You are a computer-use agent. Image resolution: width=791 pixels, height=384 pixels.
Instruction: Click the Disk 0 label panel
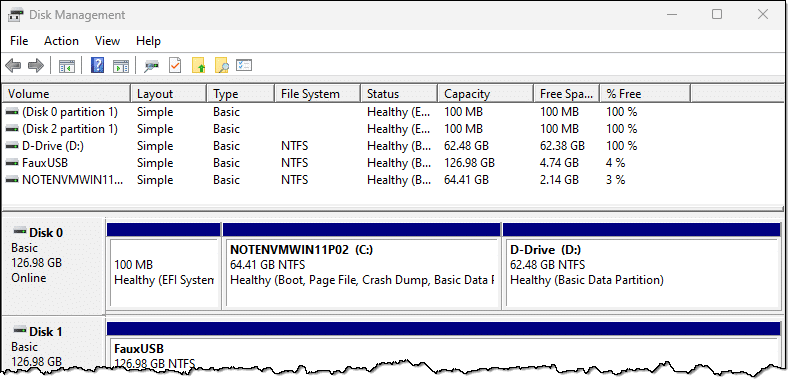tap(53, 265)
